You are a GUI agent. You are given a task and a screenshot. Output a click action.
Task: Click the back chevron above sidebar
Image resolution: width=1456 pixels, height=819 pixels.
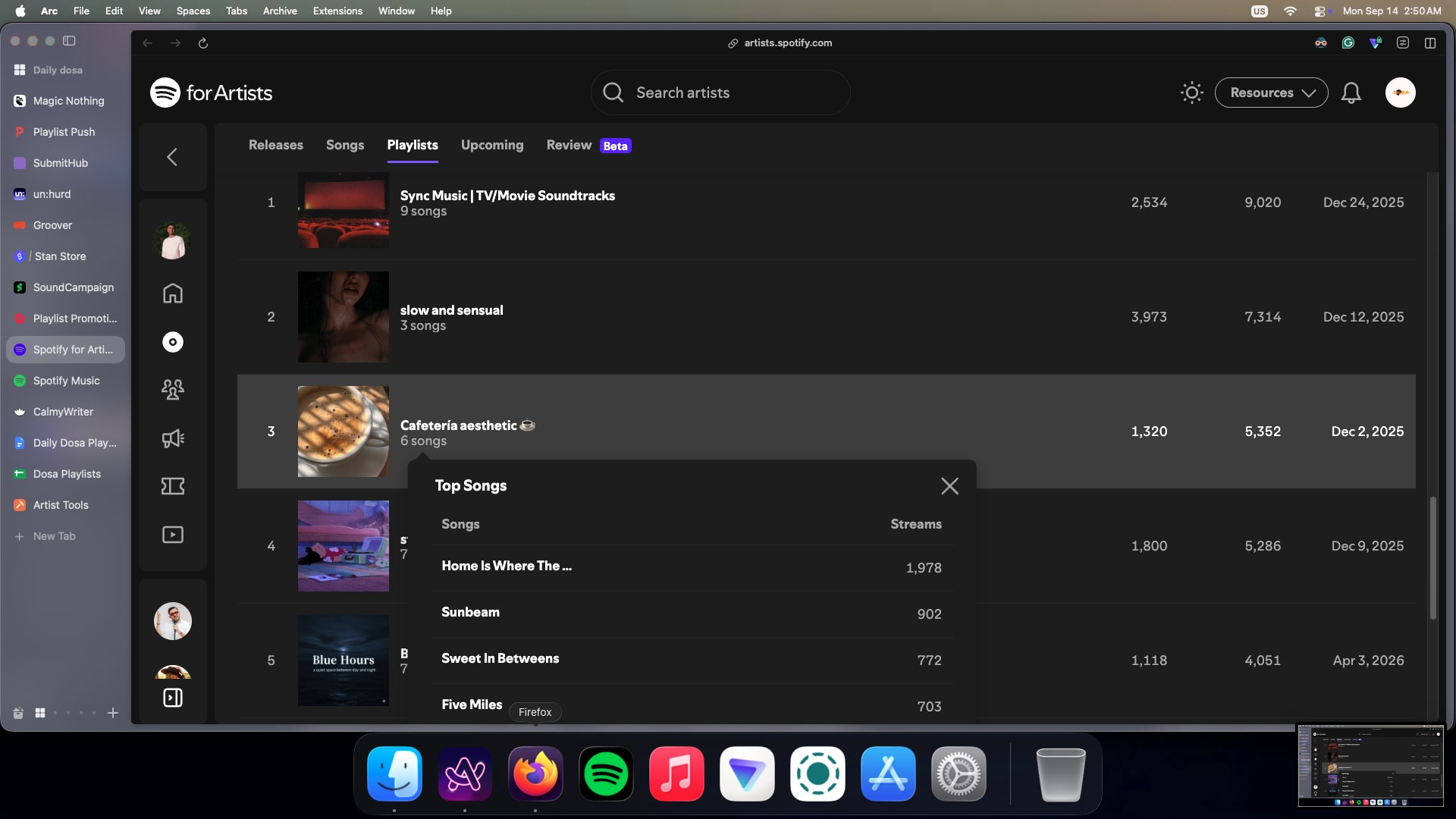tap(172, 157)
